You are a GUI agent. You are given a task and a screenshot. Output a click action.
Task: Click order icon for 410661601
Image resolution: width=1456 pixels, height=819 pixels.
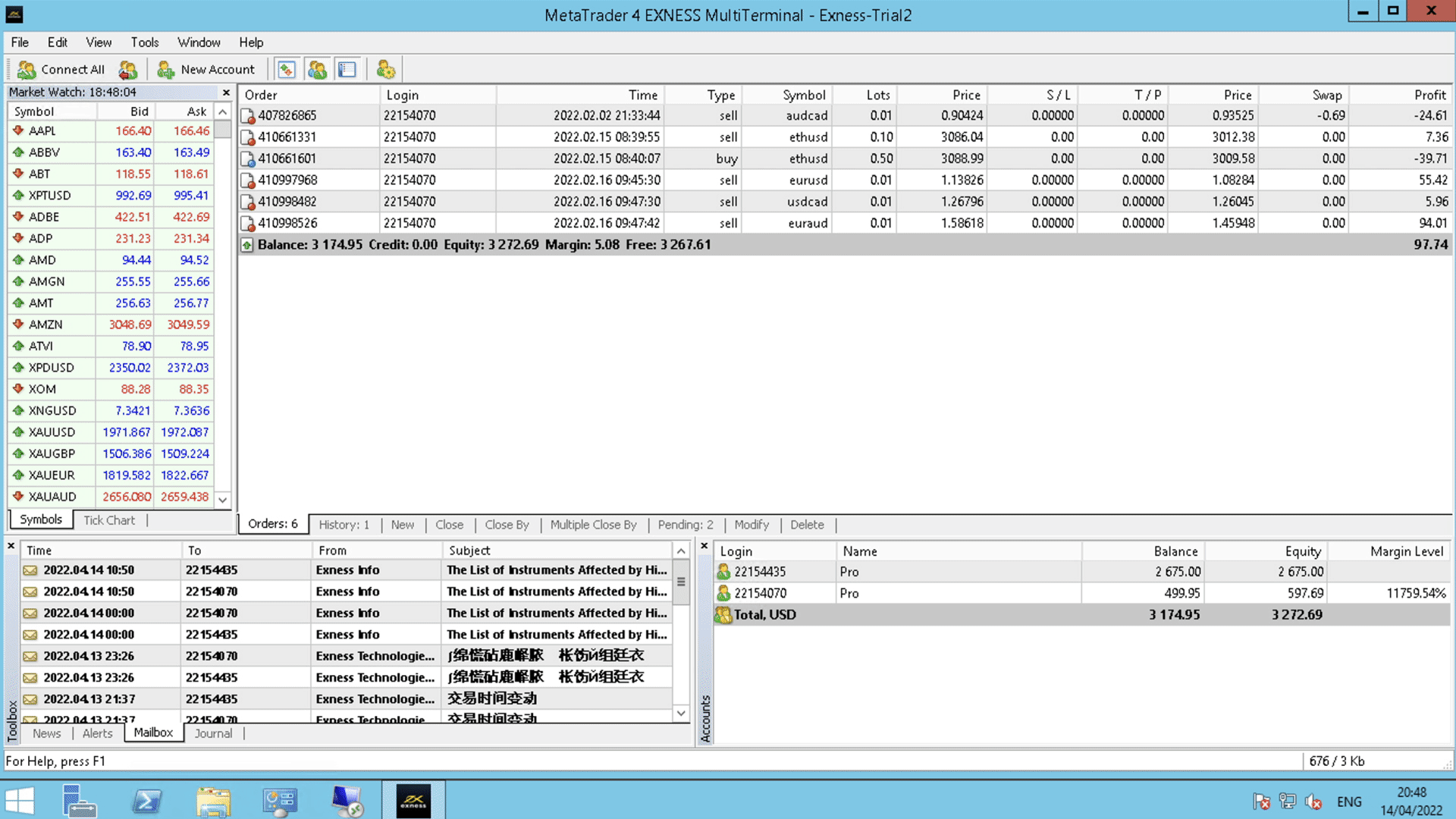pos(247,159)
